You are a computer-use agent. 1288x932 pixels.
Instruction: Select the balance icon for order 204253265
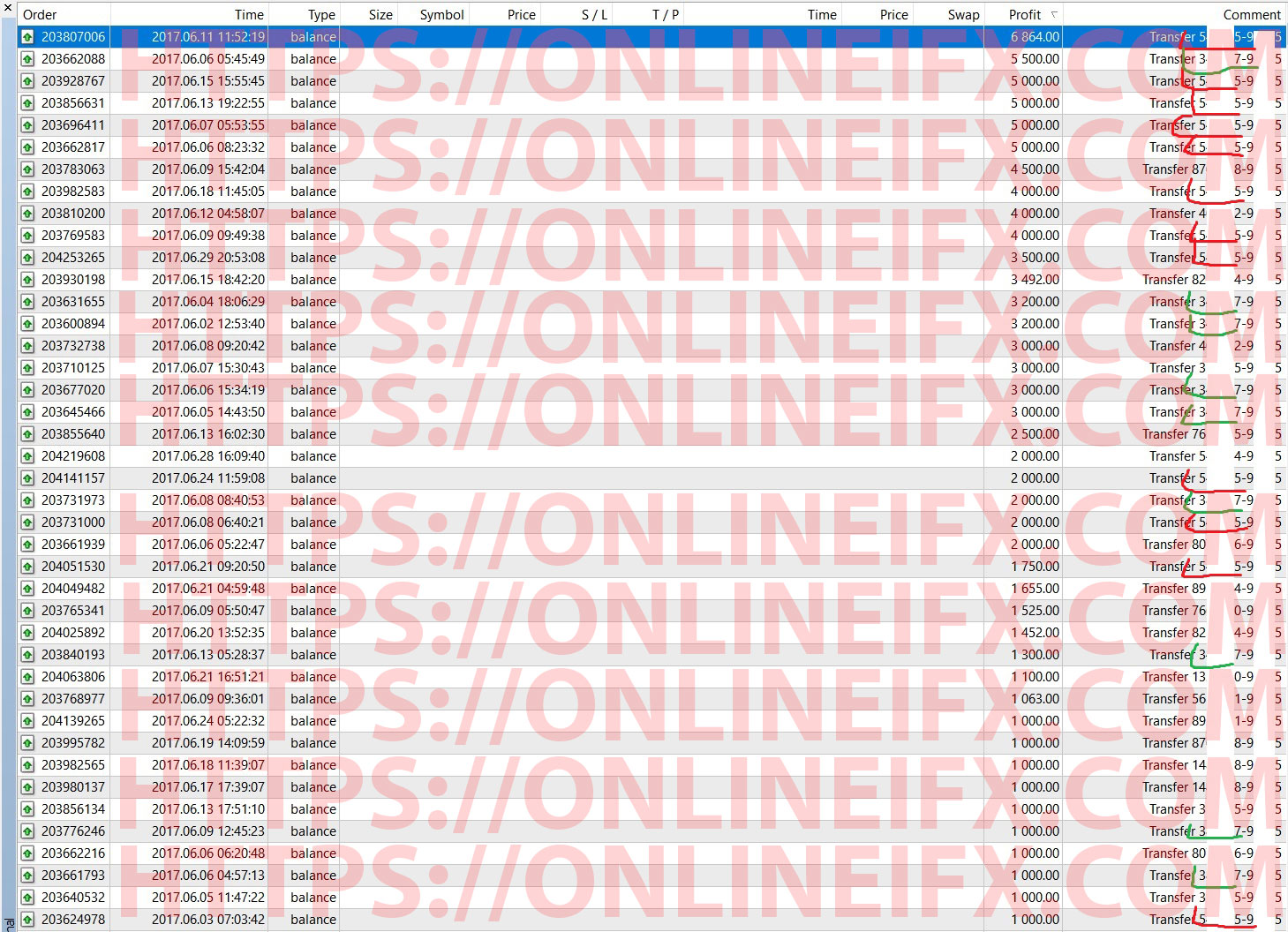tap(28, 258)
